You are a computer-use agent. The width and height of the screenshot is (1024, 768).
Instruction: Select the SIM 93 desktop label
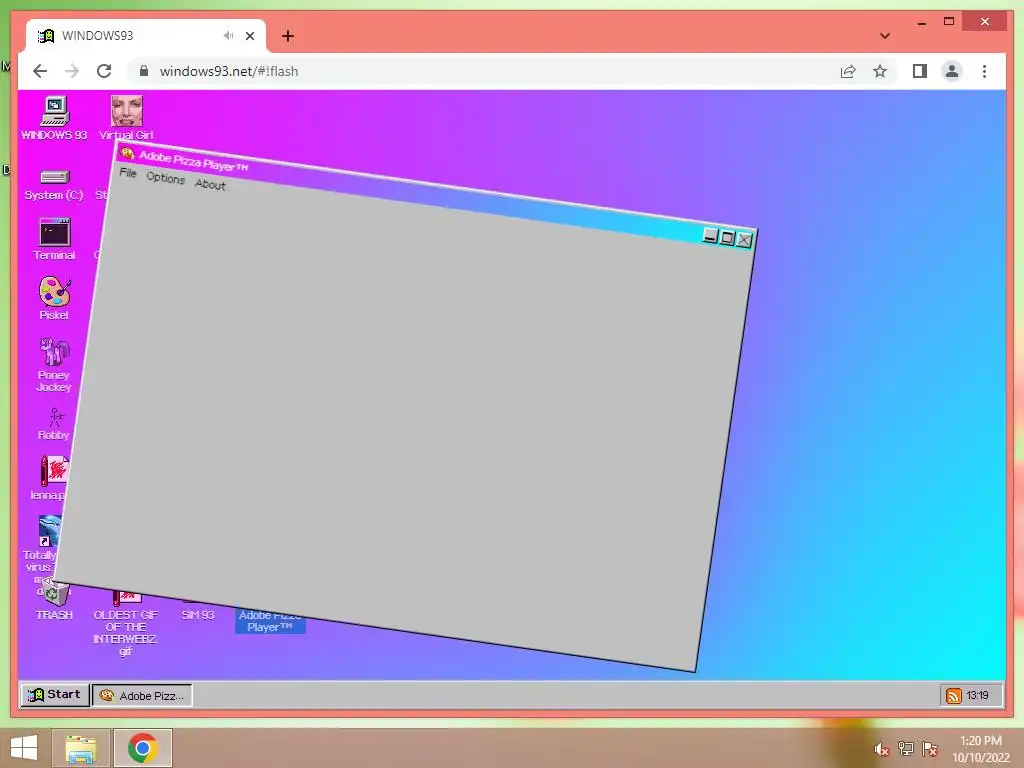click(197, 615)
